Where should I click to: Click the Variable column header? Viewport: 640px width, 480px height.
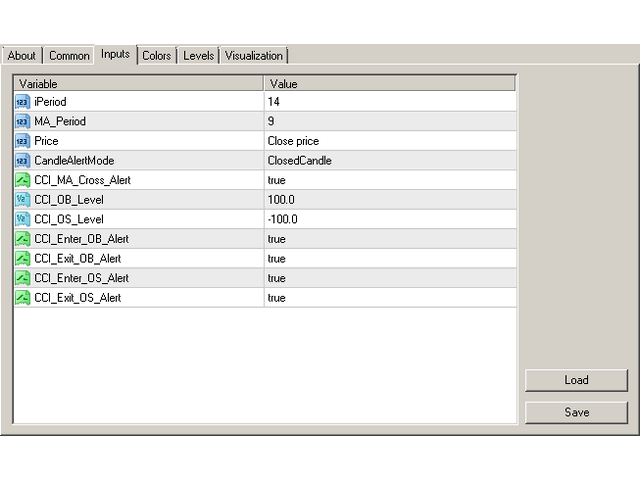(139, 84)
